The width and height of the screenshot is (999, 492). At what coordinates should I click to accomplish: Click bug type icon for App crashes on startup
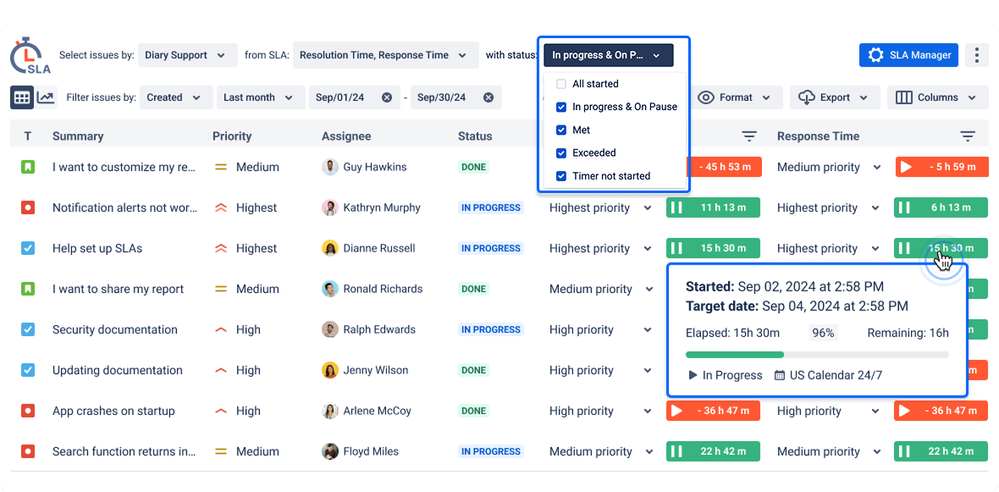coord(27,411)
